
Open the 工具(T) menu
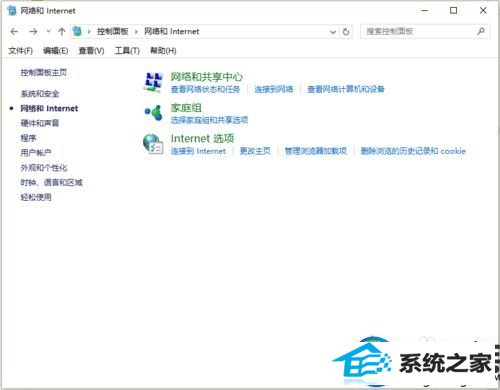coord(127,51)
